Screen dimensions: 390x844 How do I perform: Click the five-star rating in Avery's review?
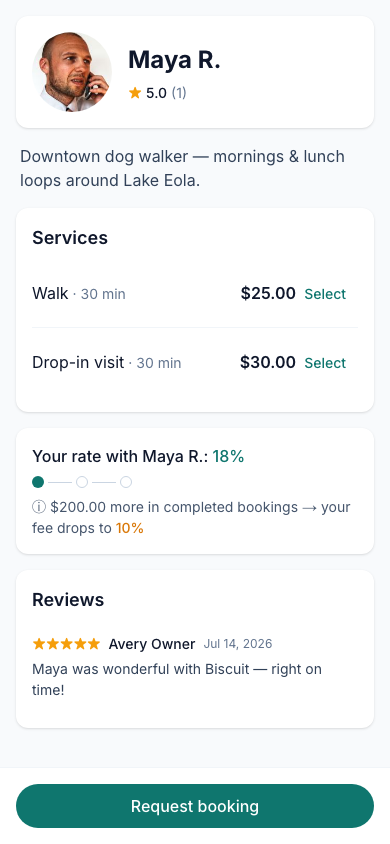coord(66,644)
